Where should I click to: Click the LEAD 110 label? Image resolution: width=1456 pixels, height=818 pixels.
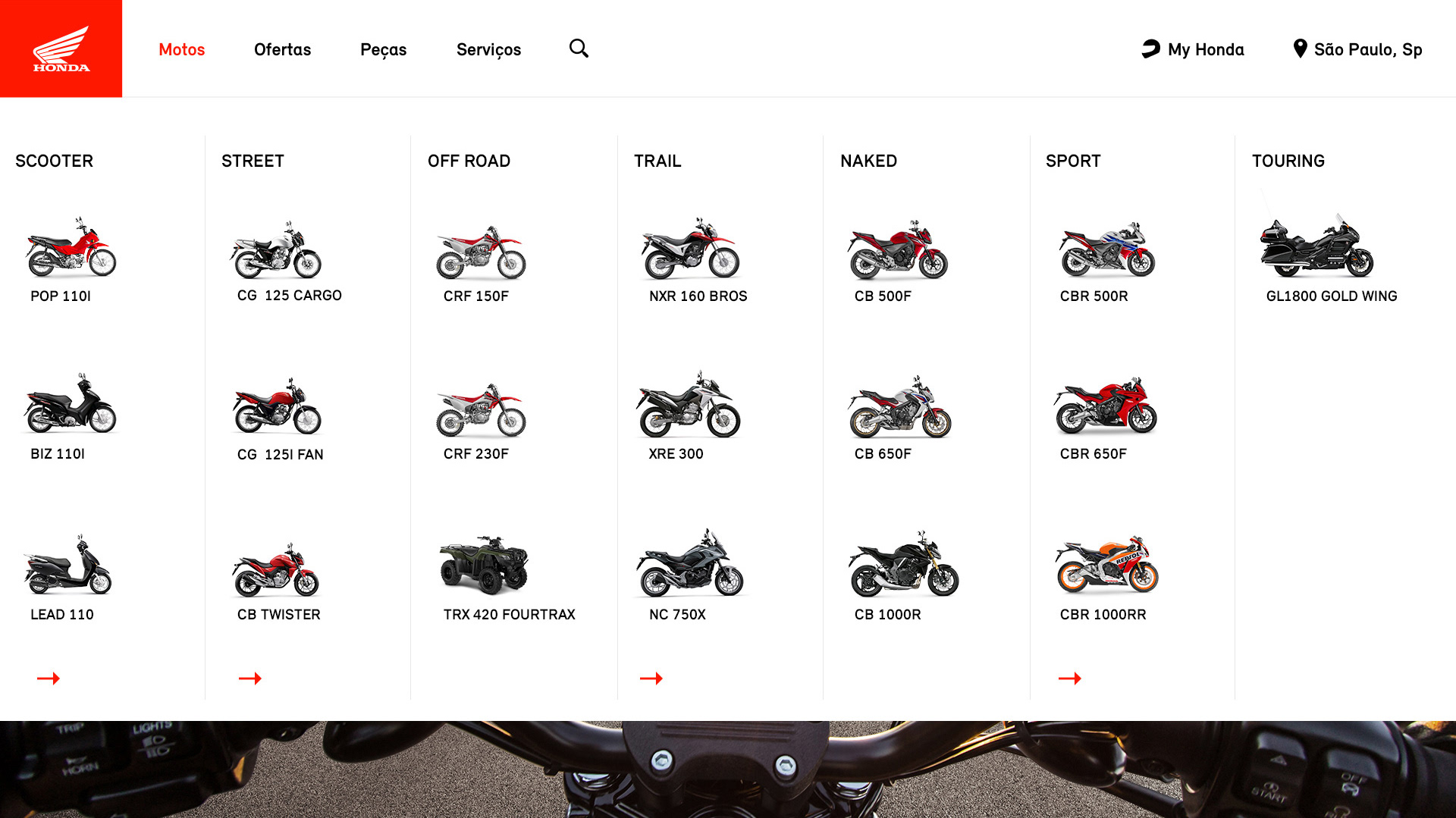pos(62,615)
